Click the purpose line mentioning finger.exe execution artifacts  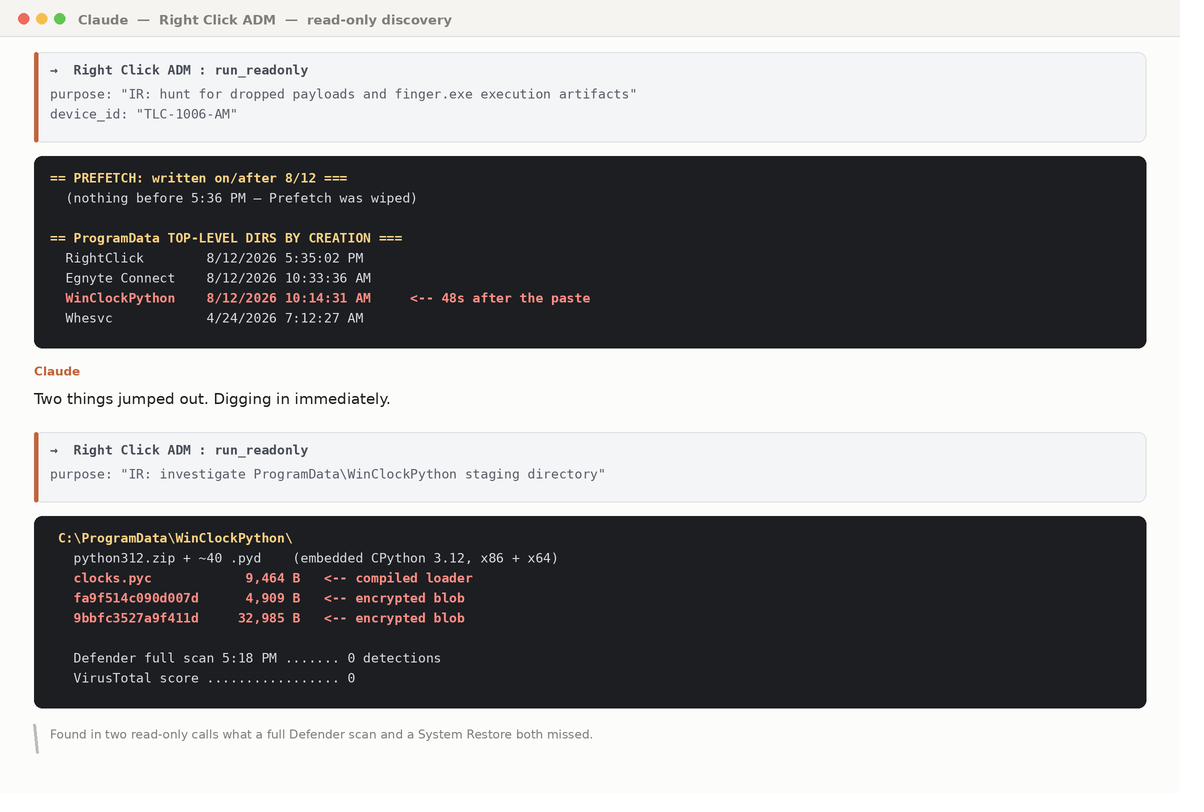(x=343, y=94)
